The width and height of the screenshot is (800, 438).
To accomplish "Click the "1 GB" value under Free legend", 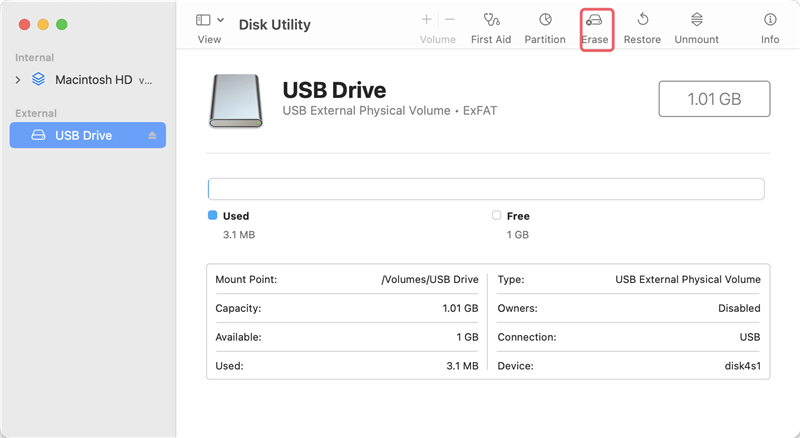I will tap(517, 235).
